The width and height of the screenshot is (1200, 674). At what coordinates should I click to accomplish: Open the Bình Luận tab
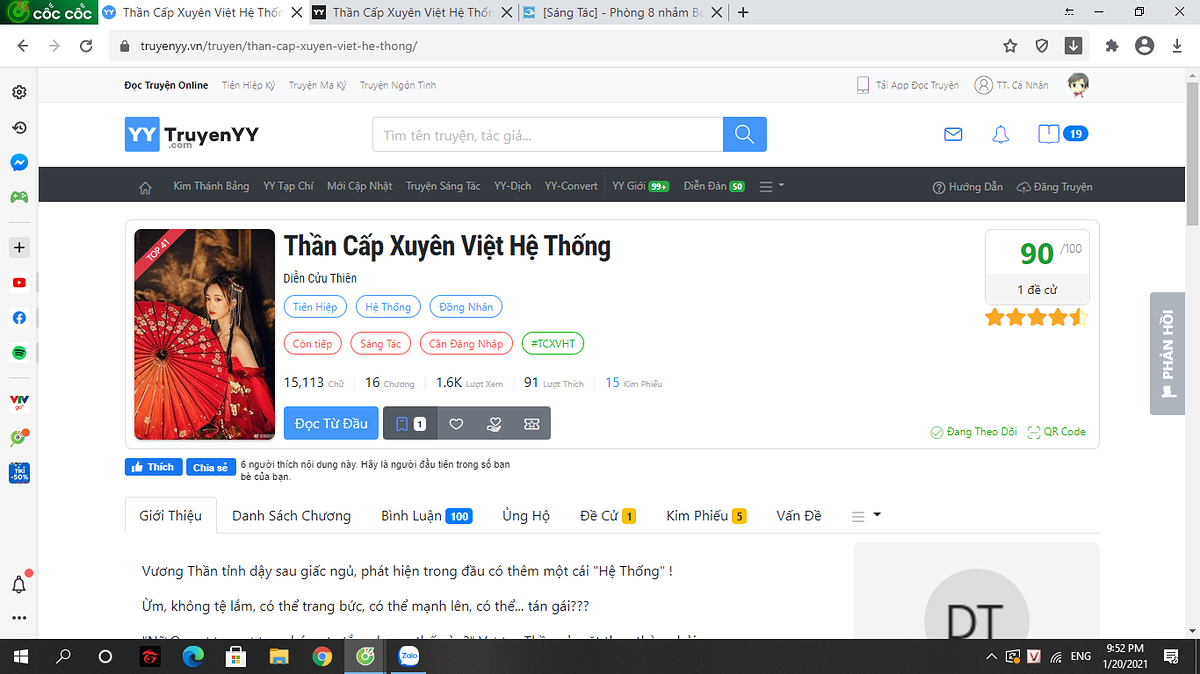click(x=426, y=516)
